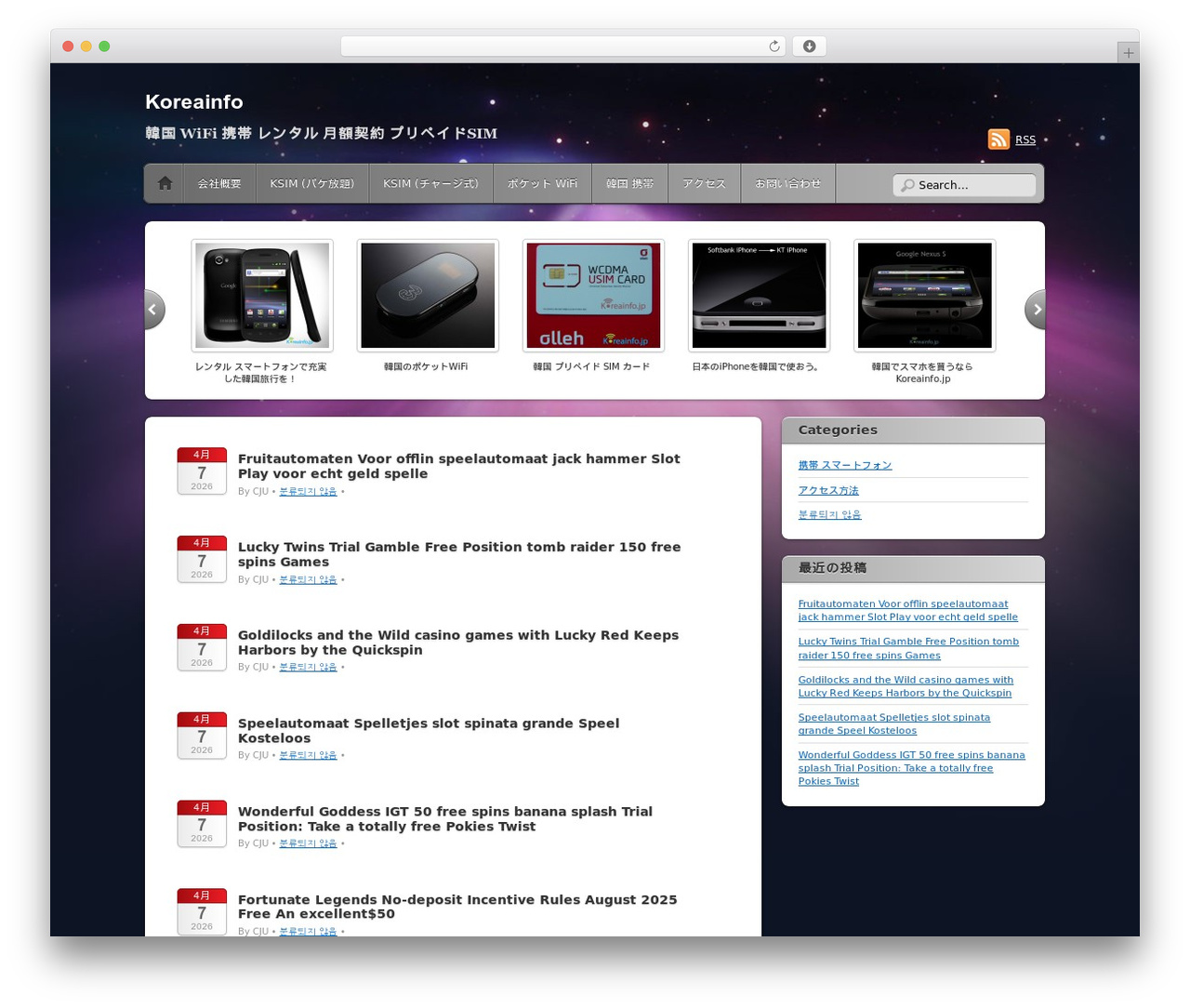Viewport: 1190px width, 1008px height.
Task: Focus the Search input field
Action: [x=964, y=185]
